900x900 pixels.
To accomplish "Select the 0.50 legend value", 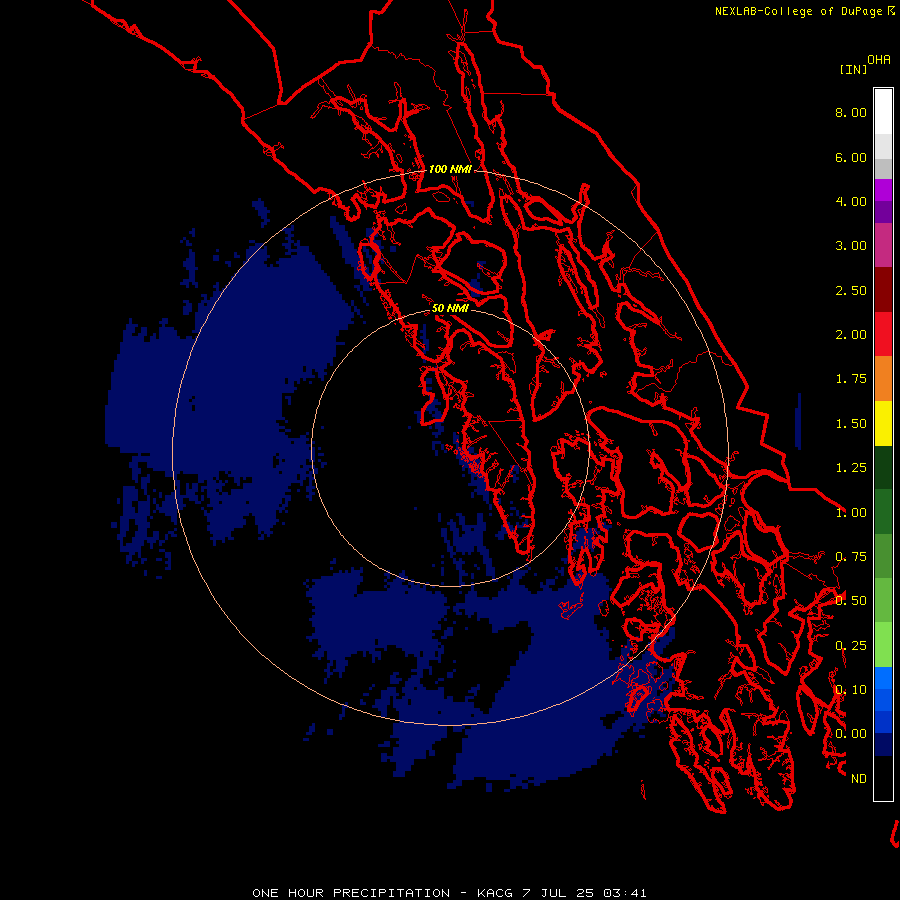I will (x=851, y=601).
